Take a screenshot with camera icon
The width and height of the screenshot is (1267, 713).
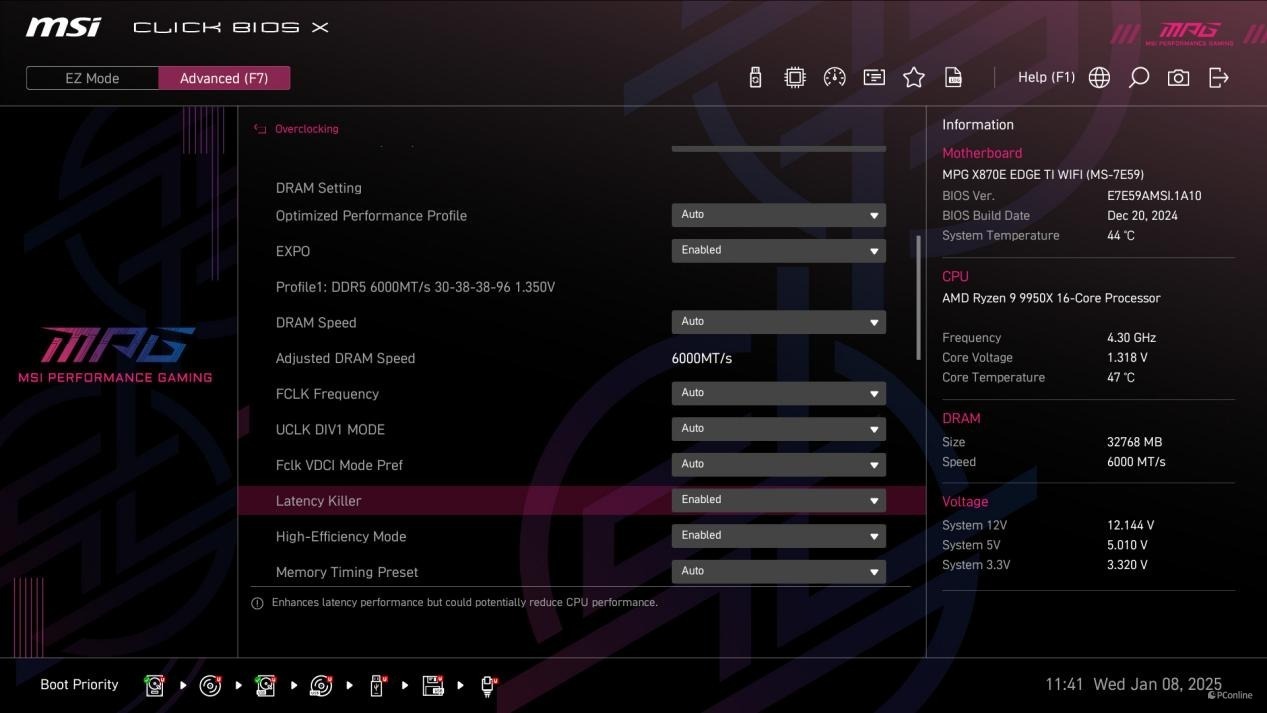coord(1178,77)
